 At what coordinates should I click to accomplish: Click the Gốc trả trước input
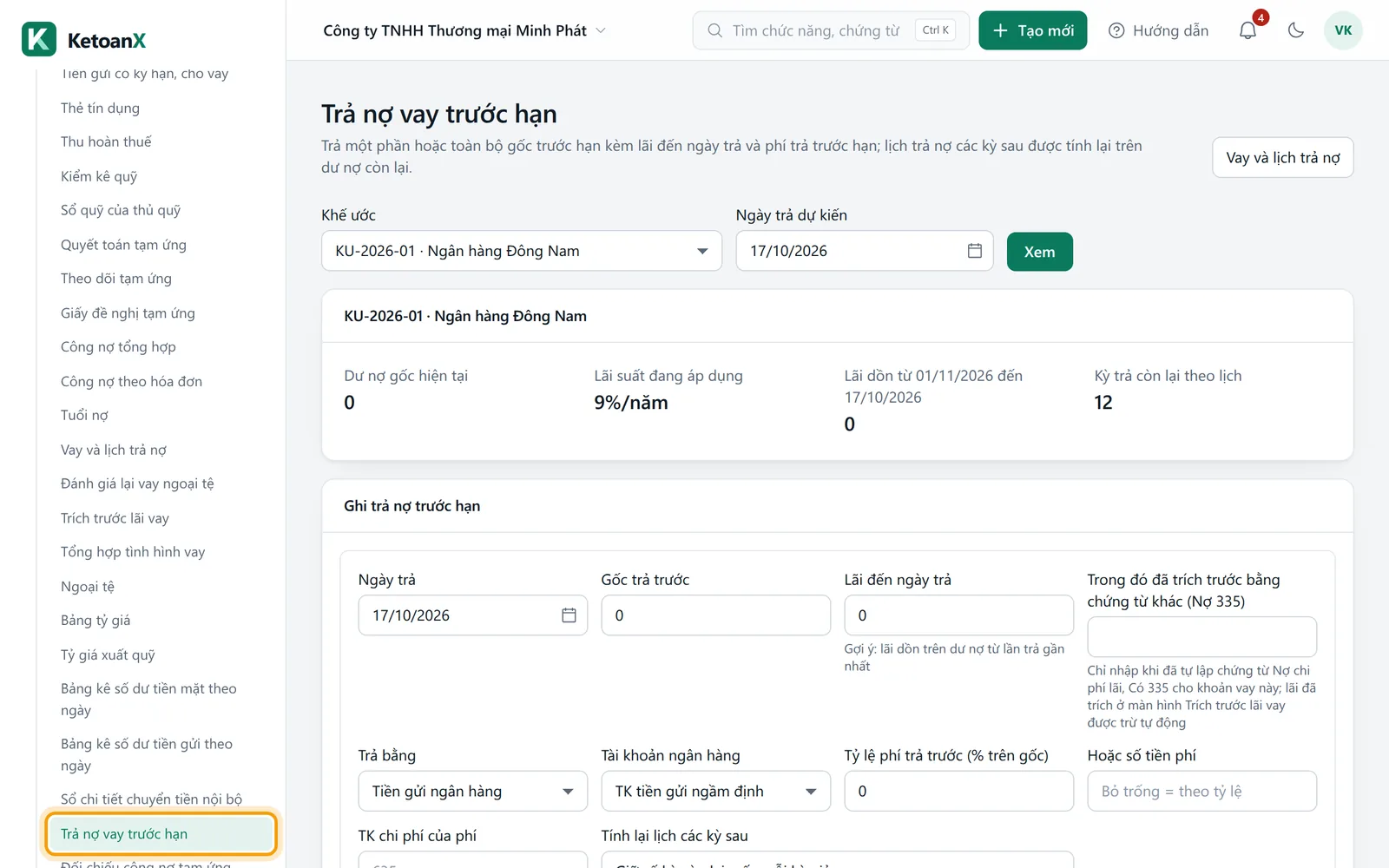pos(716,615)
